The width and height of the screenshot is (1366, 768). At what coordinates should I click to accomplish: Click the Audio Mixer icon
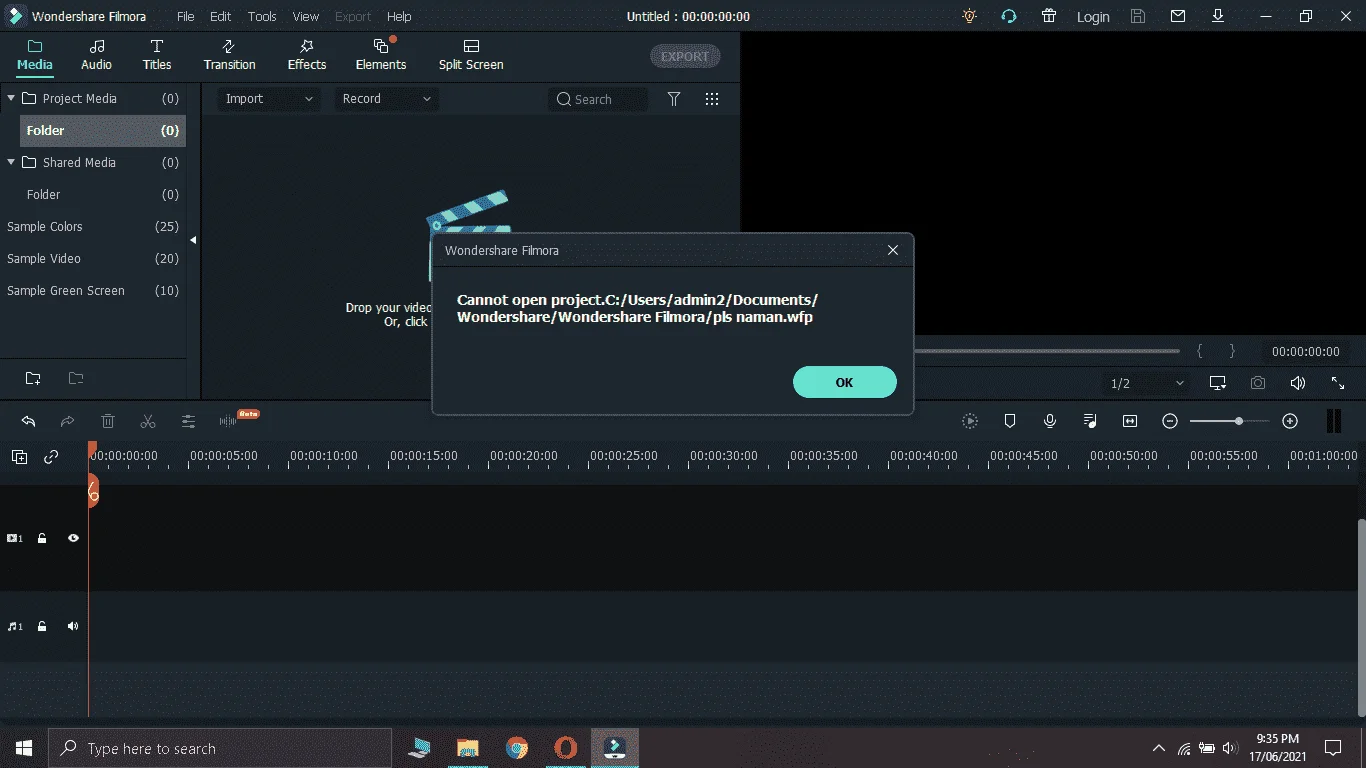point(1090,421)
